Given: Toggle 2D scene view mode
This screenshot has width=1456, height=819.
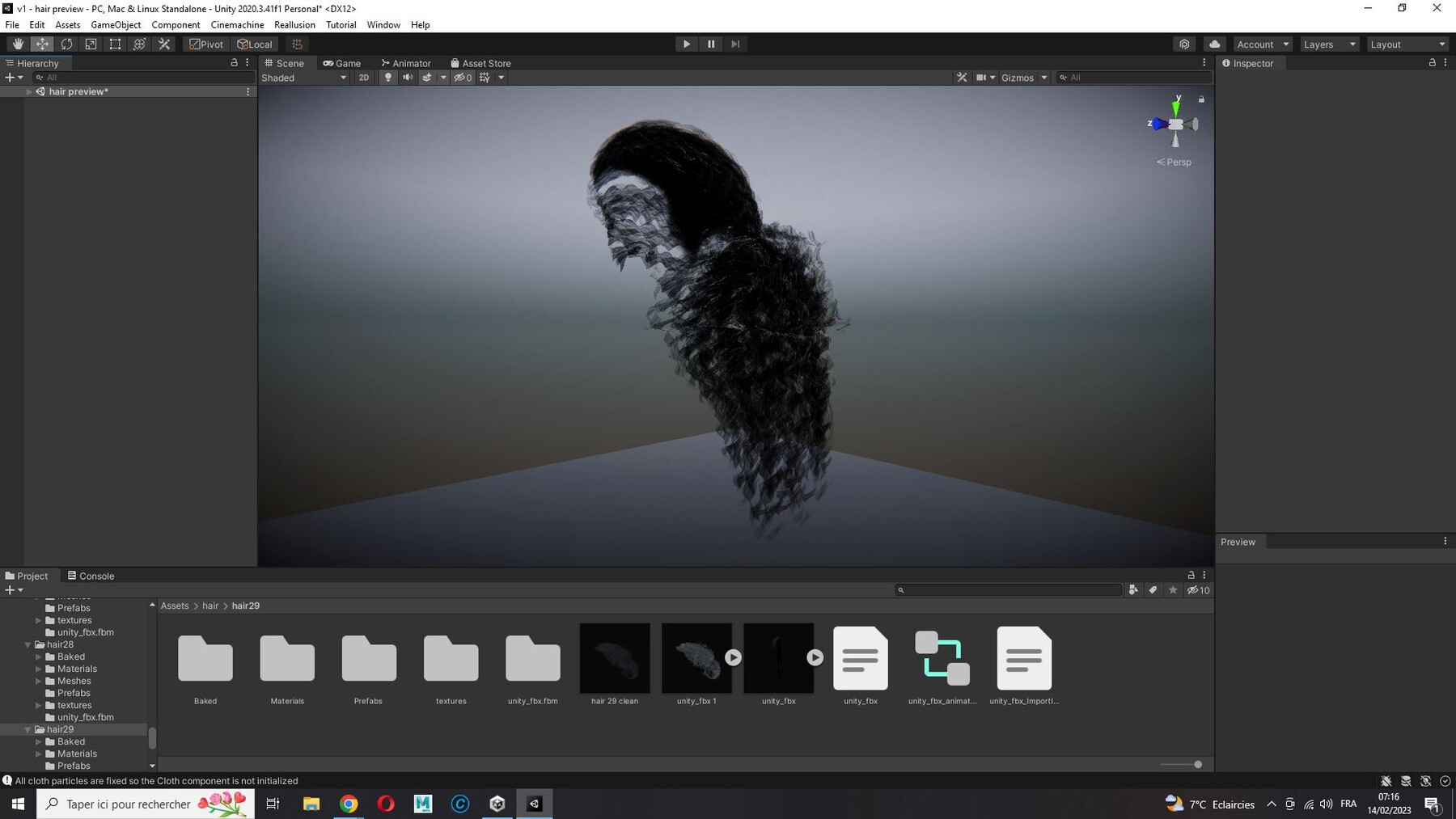Looking at the screenshot, I should tap(364, 78).
